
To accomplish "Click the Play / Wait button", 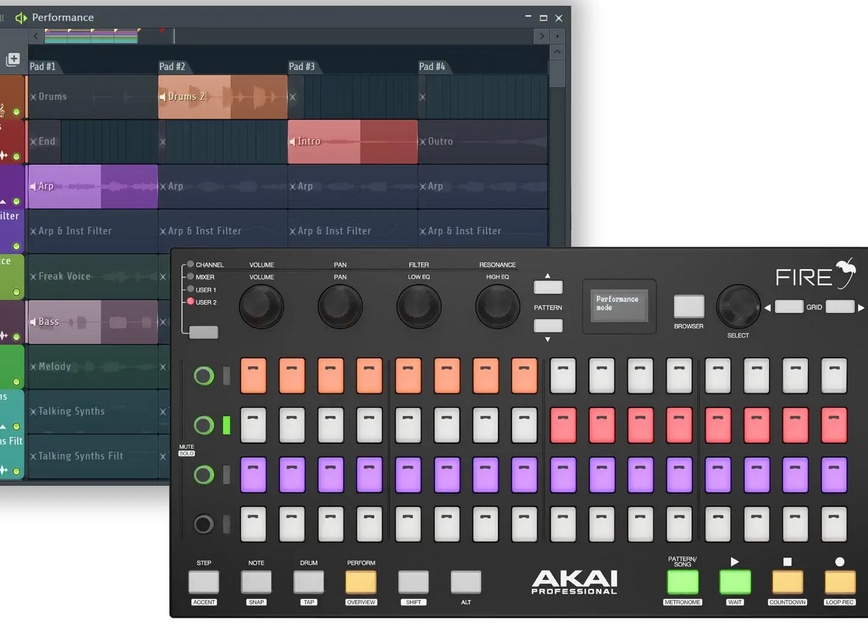I will point(735,582).
